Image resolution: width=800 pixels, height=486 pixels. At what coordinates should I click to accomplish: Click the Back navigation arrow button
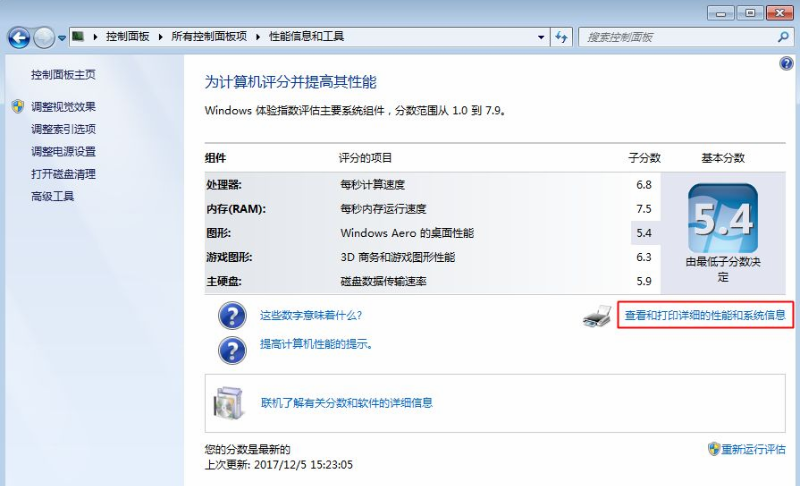pos(18,37)
